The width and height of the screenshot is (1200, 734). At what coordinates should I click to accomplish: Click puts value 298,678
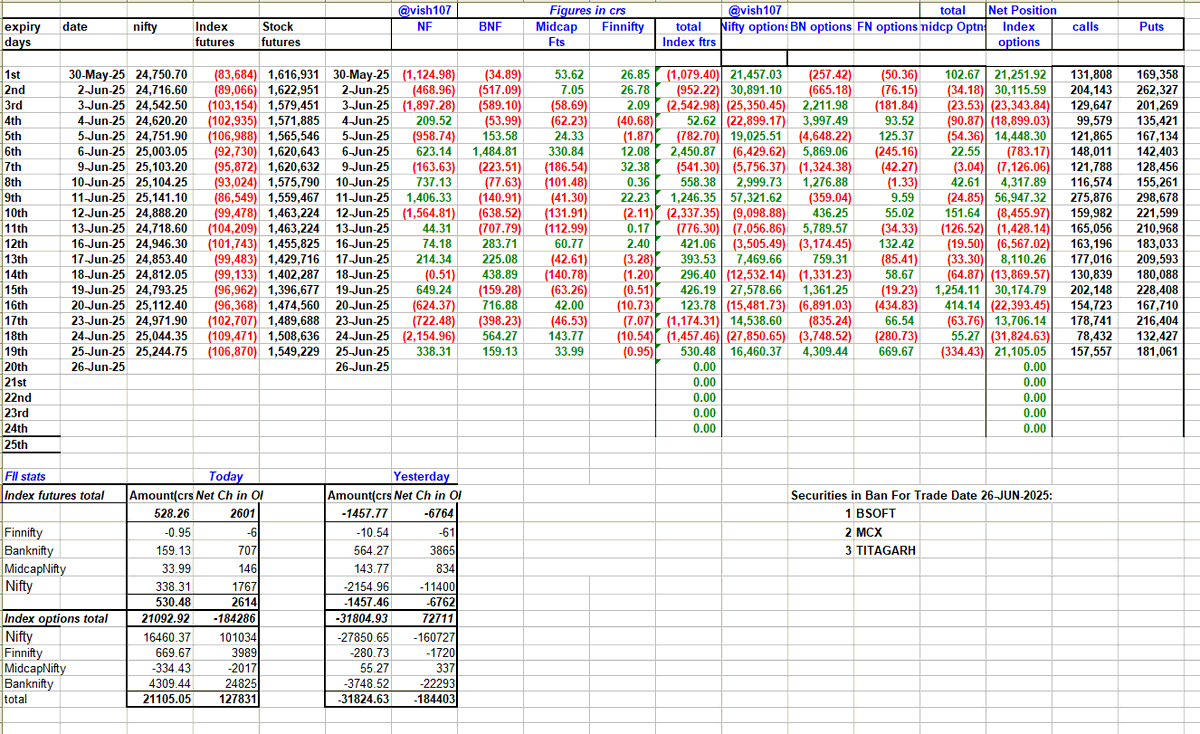coord(1156,198)
